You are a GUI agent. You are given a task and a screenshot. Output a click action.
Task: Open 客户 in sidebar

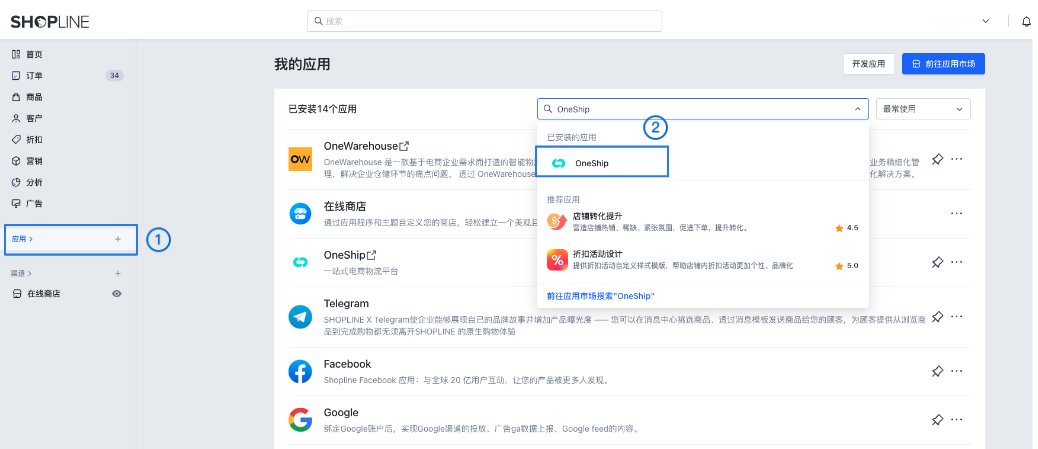[x=34, y=118]
